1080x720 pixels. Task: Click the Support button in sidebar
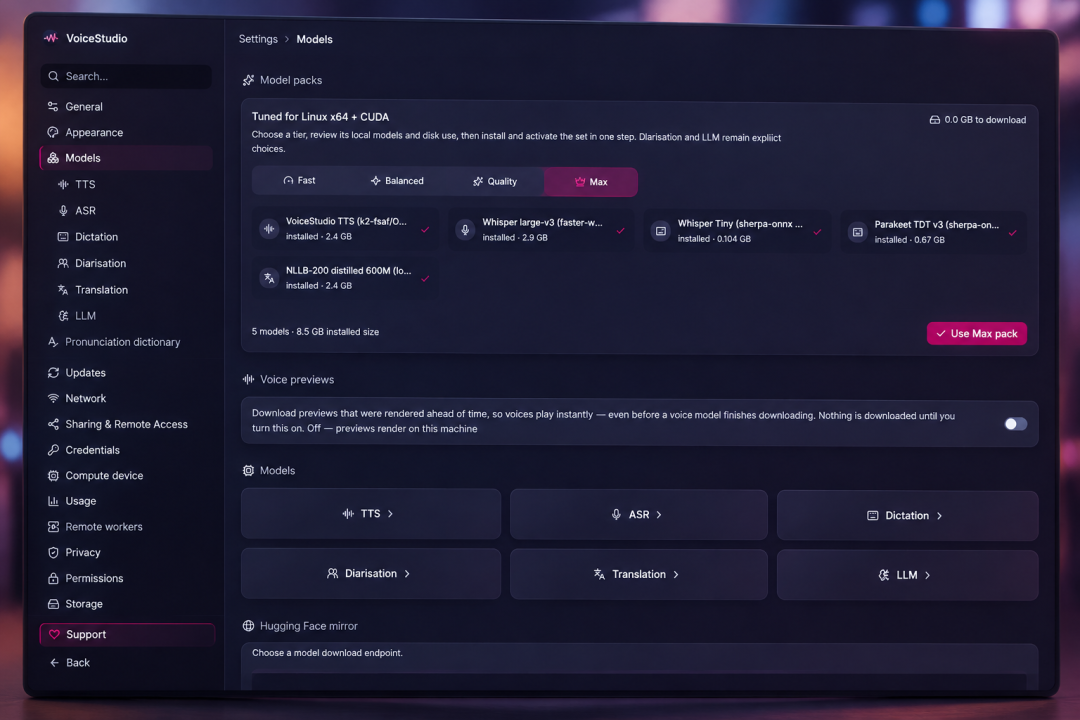pyautogui.click(x=127, y=635)
